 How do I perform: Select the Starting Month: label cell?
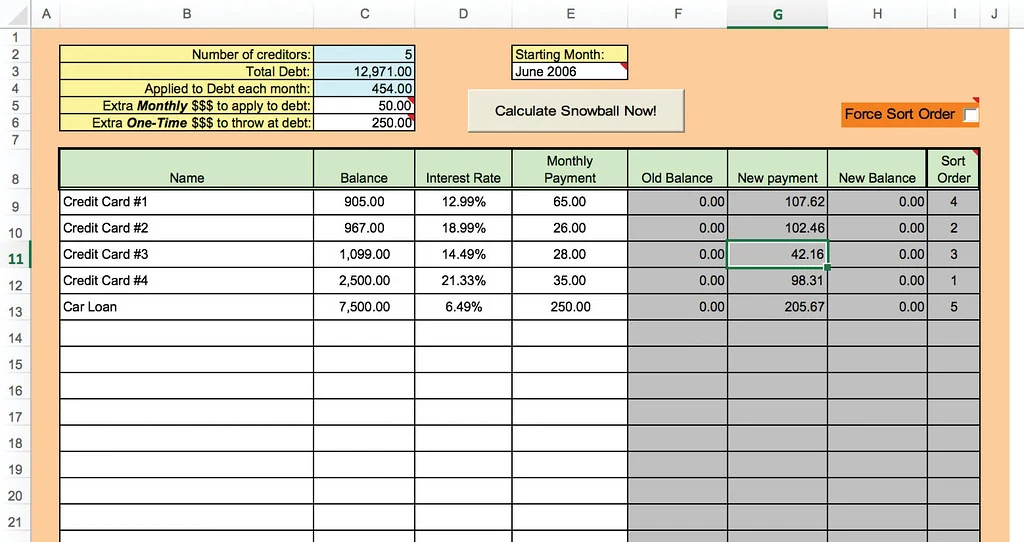pyautogui.click(x=569, y=54)
